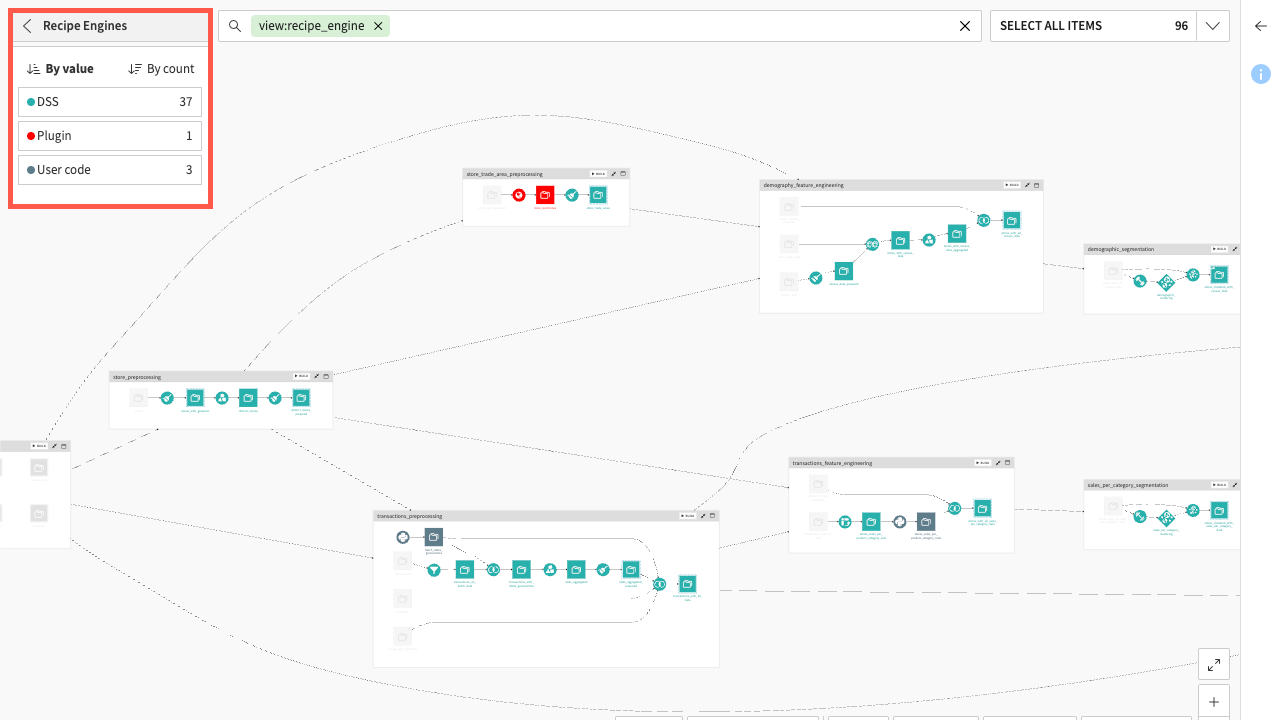Toggle fullscreen flow view
The height and width of the screenshot is (720, 1280).
tap(1213, 664)
